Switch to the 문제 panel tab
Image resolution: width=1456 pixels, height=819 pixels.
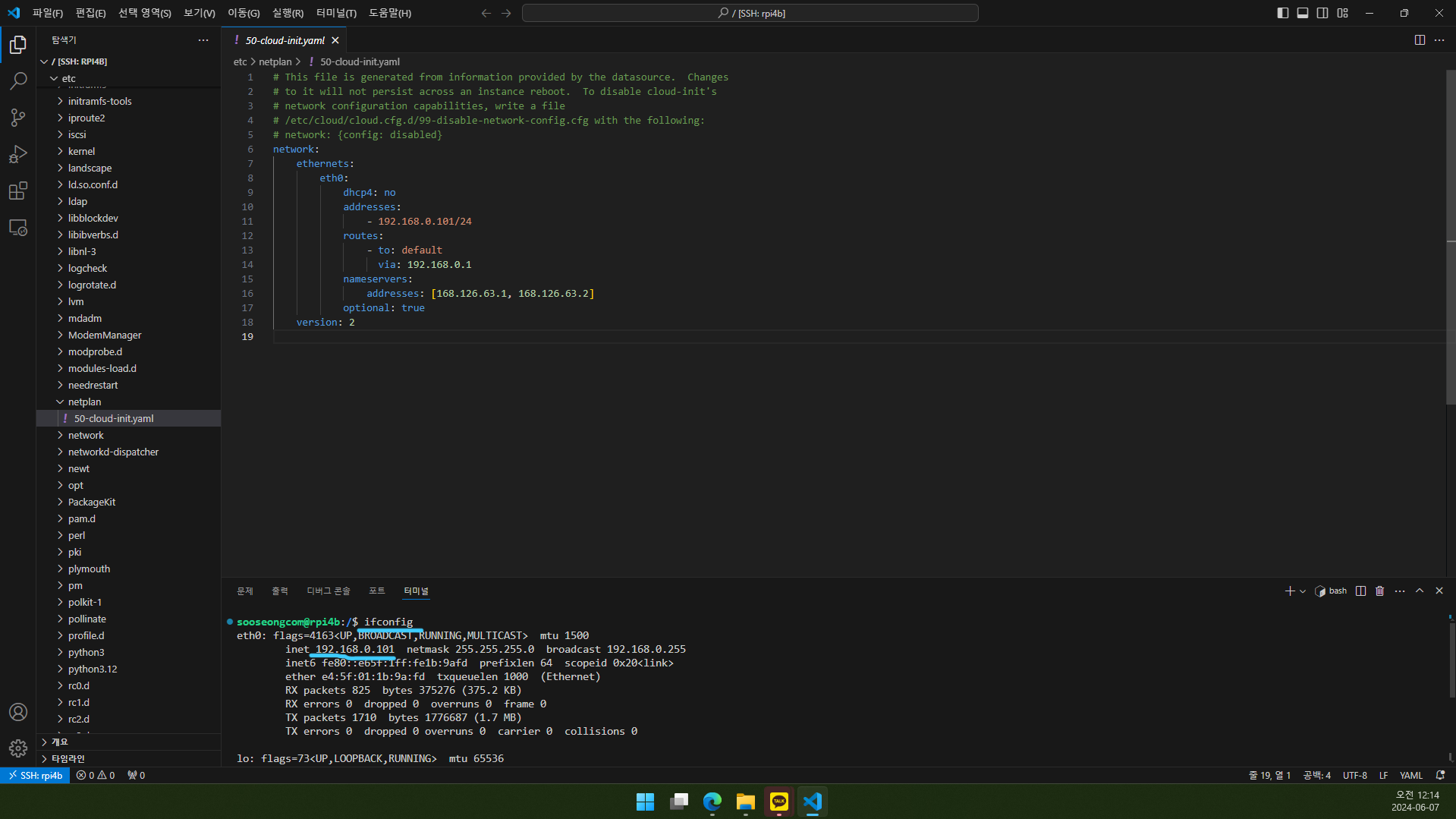(245, 591)
